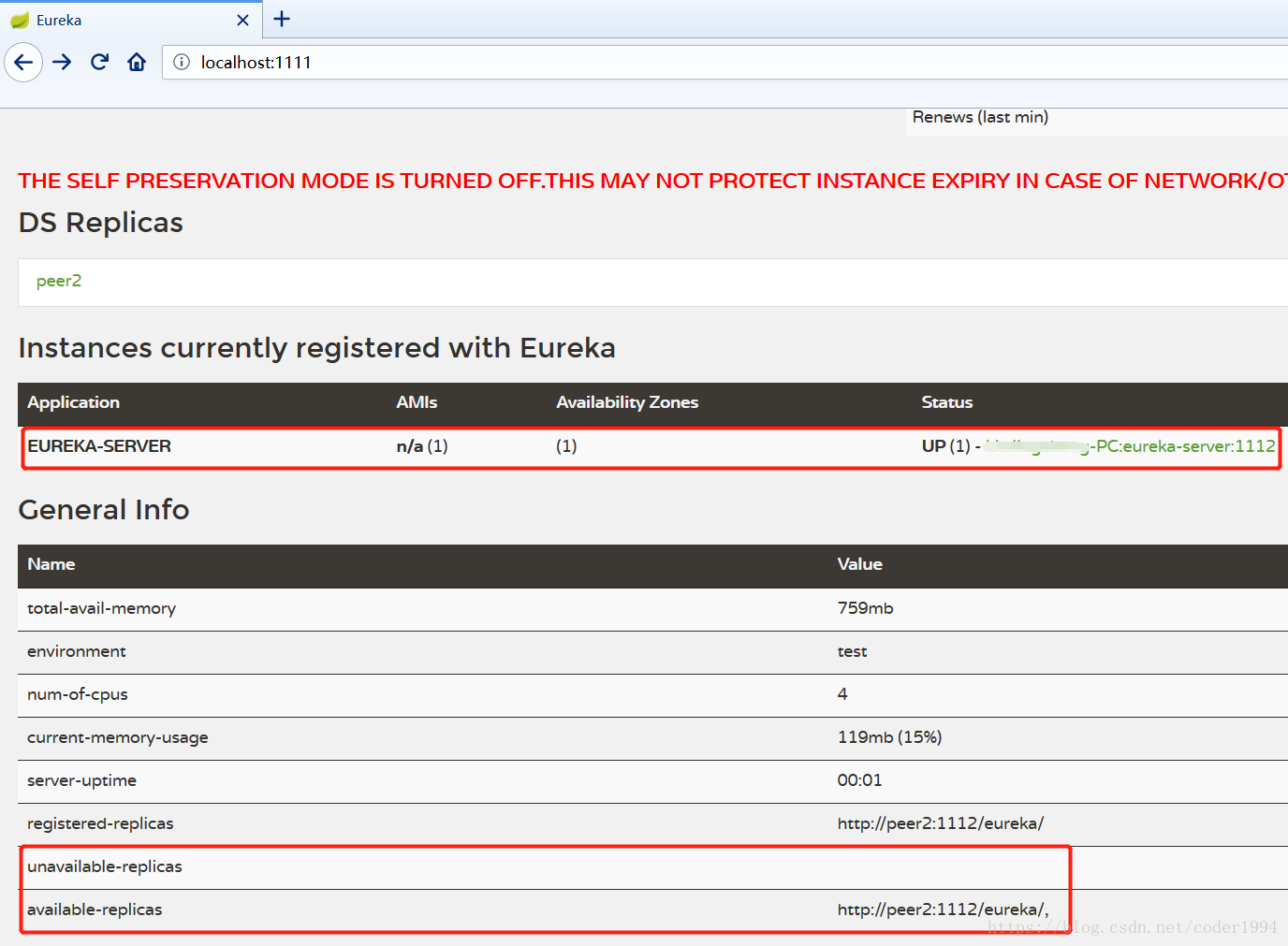Select the 759mb value

(865, 608)
